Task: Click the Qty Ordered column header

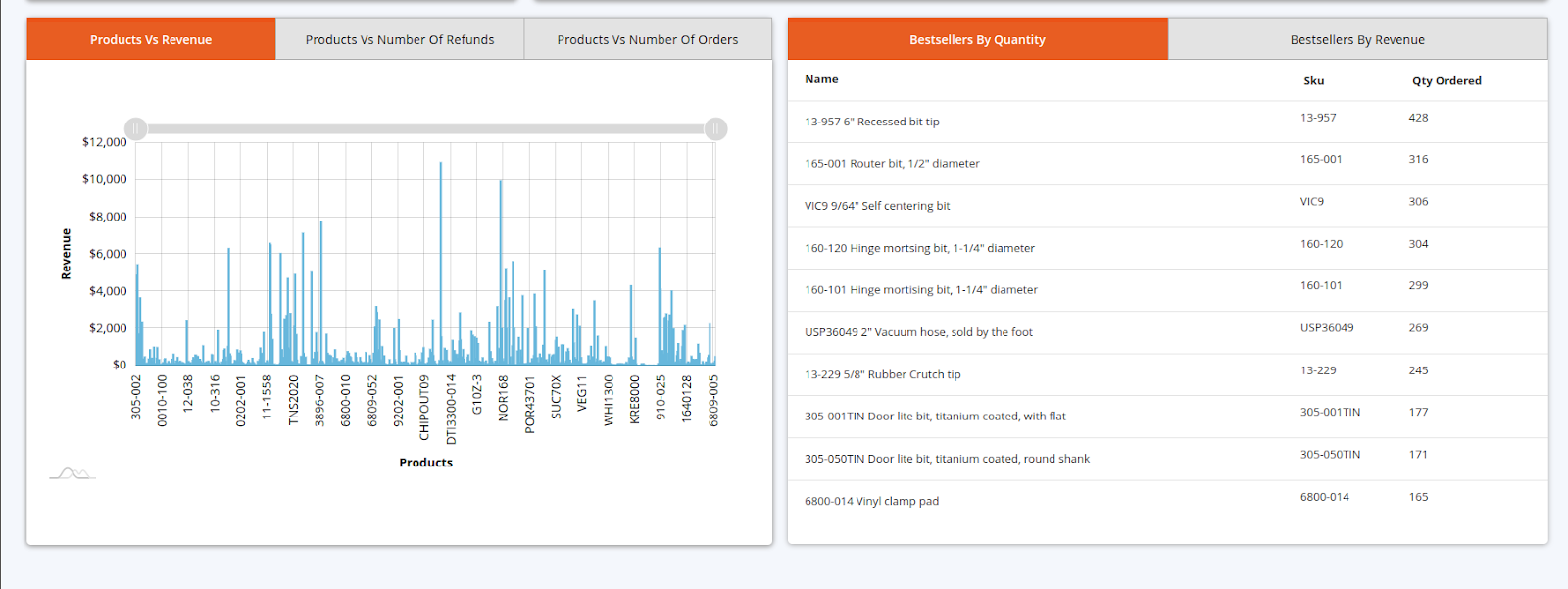Action: pyautogui.click(x=1445, y=81)
